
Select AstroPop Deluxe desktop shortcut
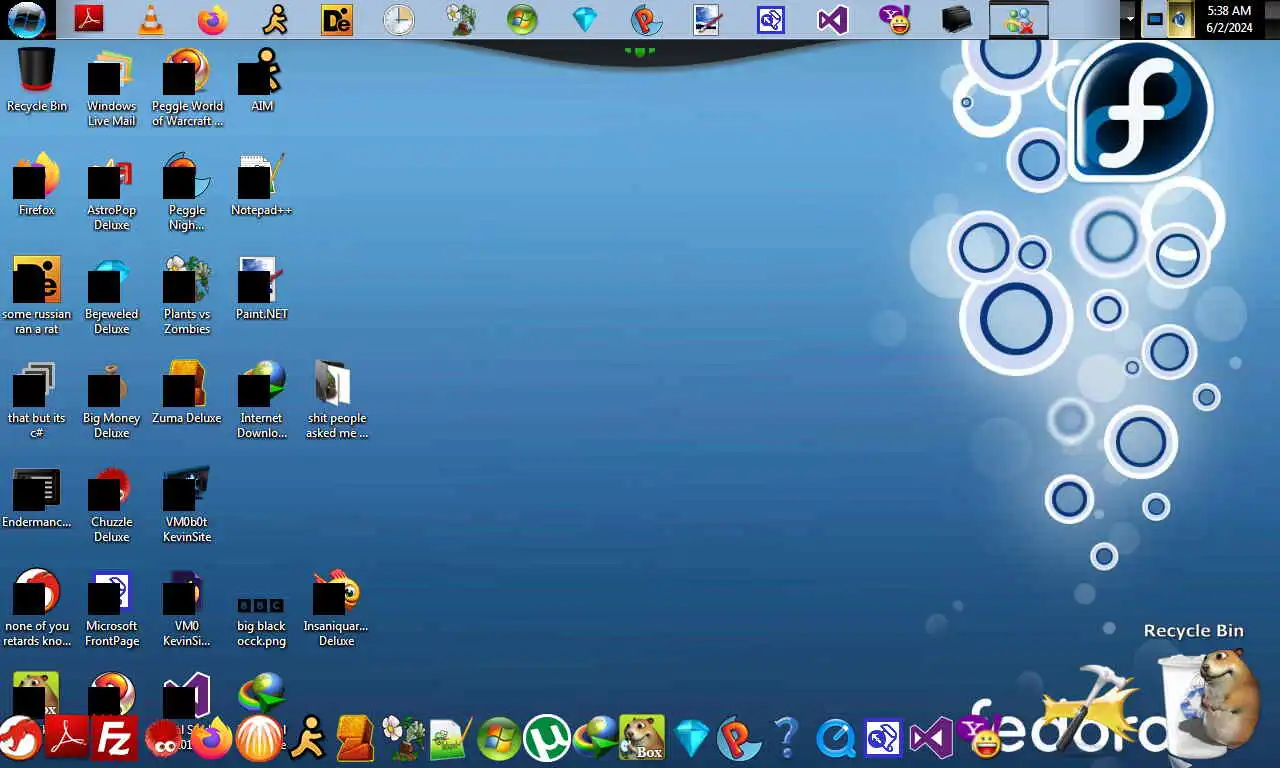click(x=111, y=192)
